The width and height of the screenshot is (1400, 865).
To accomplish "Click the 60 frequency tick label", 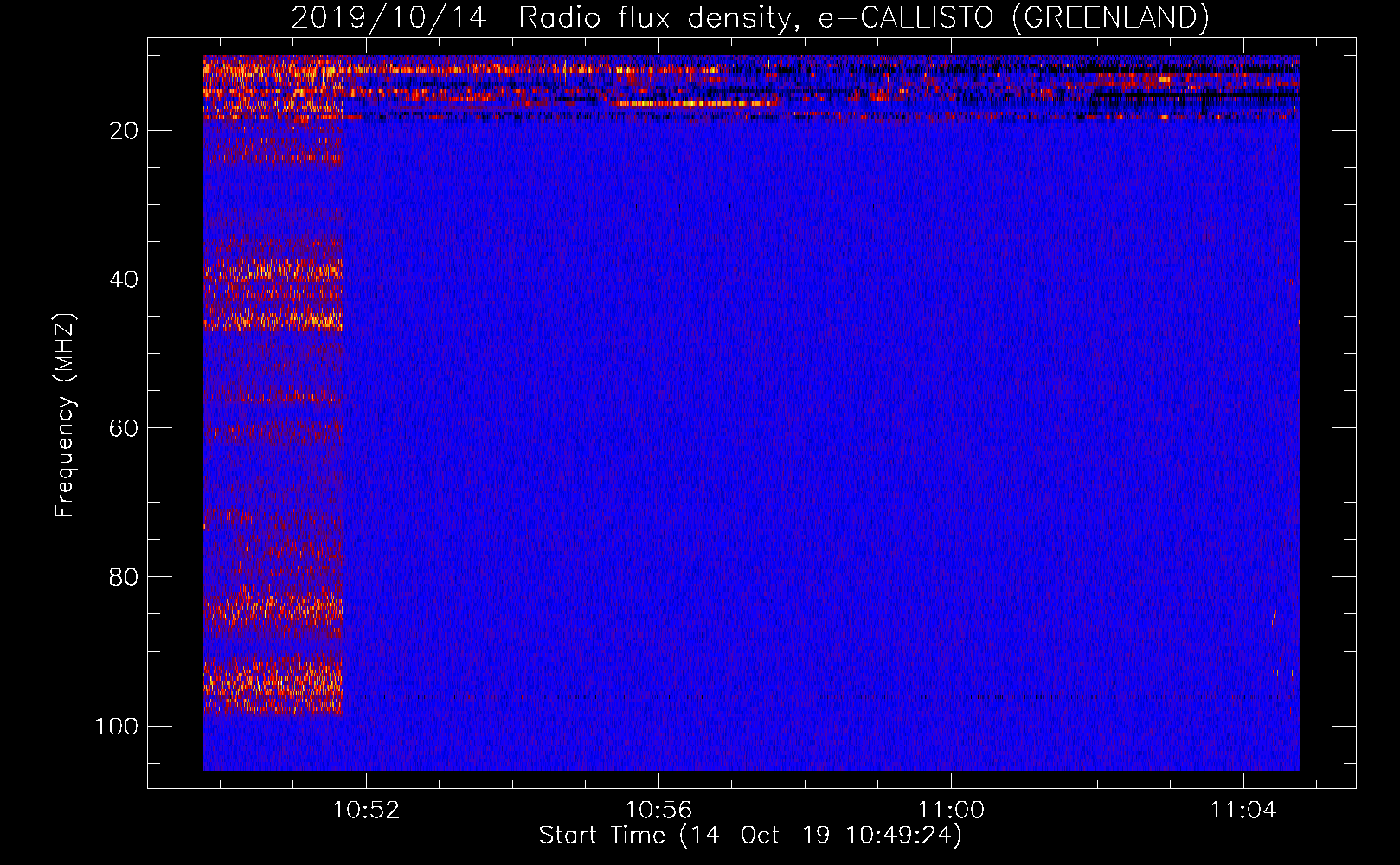I will 124,428.
